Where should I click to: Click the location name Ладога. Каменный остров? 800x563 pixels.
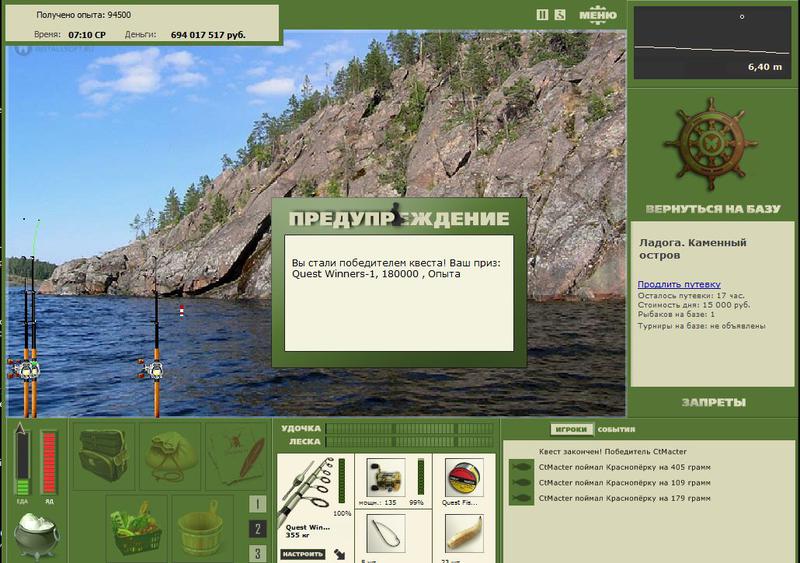(692, 249)
